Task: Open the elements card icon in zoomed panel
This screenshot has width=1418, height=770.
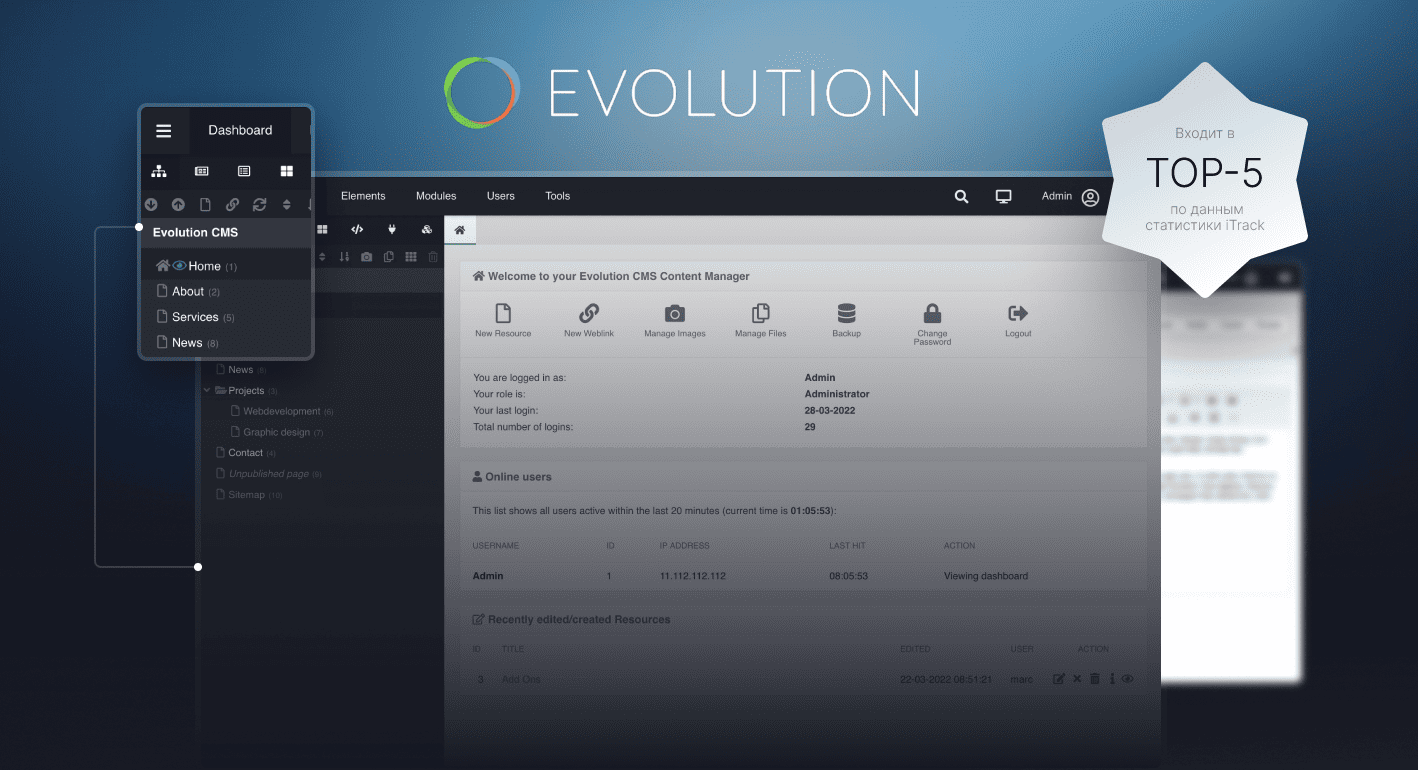Action: coord(202,171)
